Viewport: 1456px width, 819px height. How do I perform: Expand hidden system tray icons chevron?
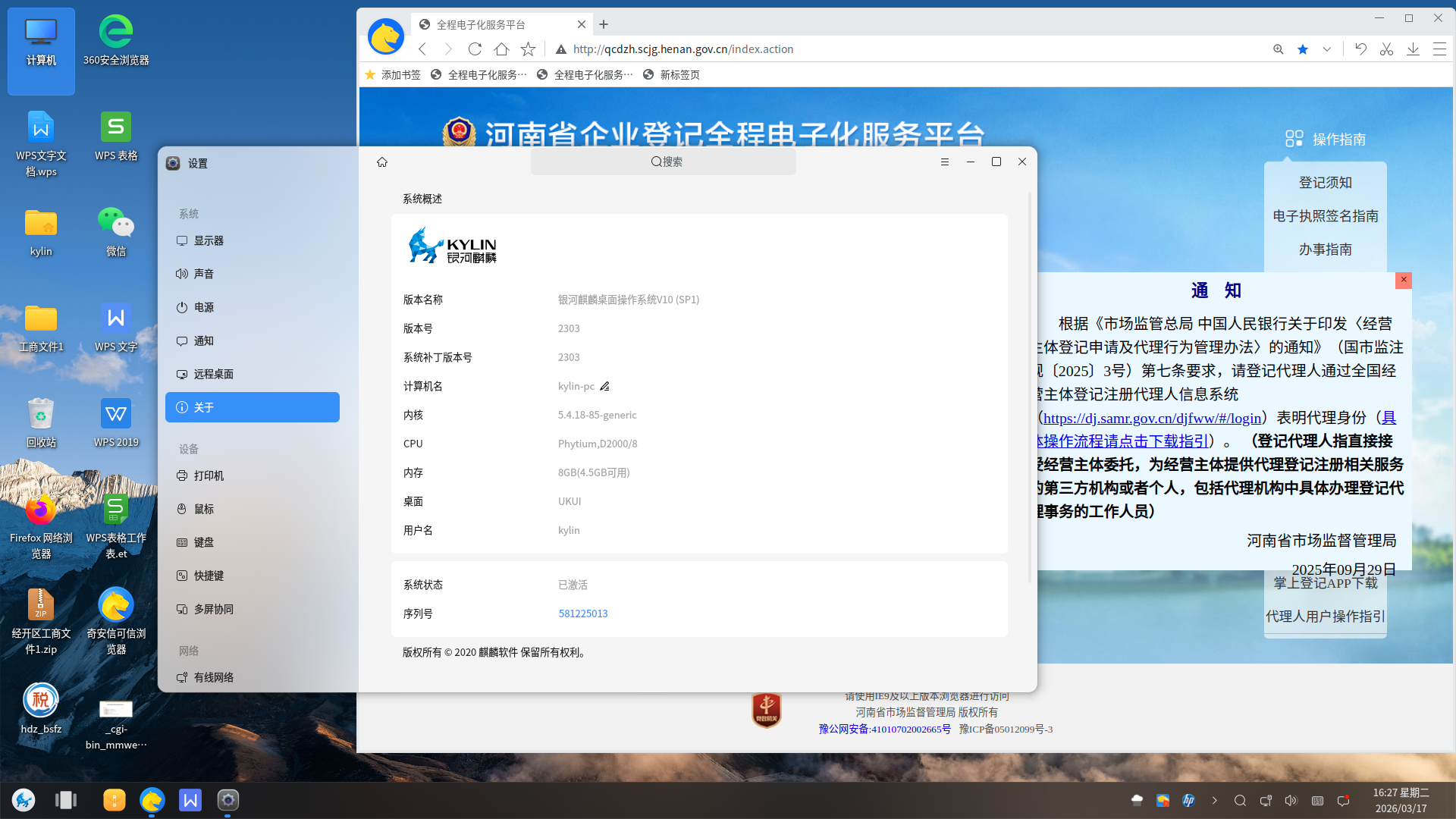click(x=1214, y=801)
